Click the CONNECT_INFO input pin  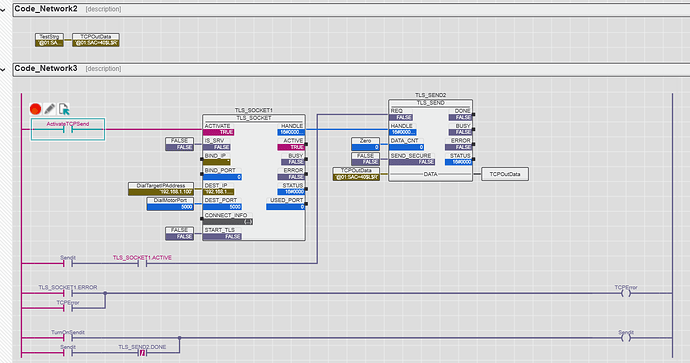tap(228, 219)
